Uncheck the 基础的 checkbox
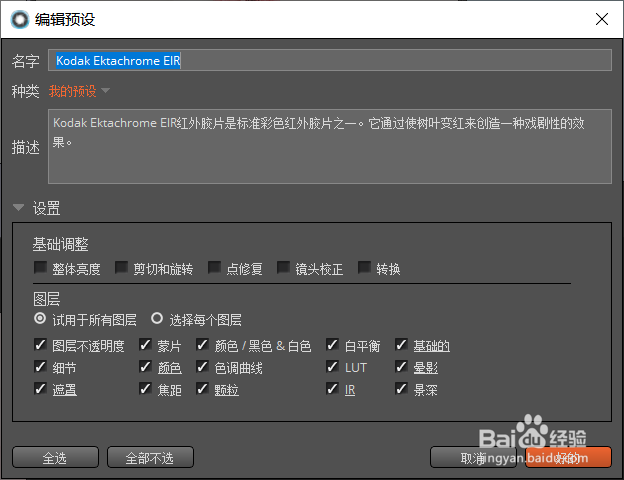624x480 pixels. click(x=401, y=345)
